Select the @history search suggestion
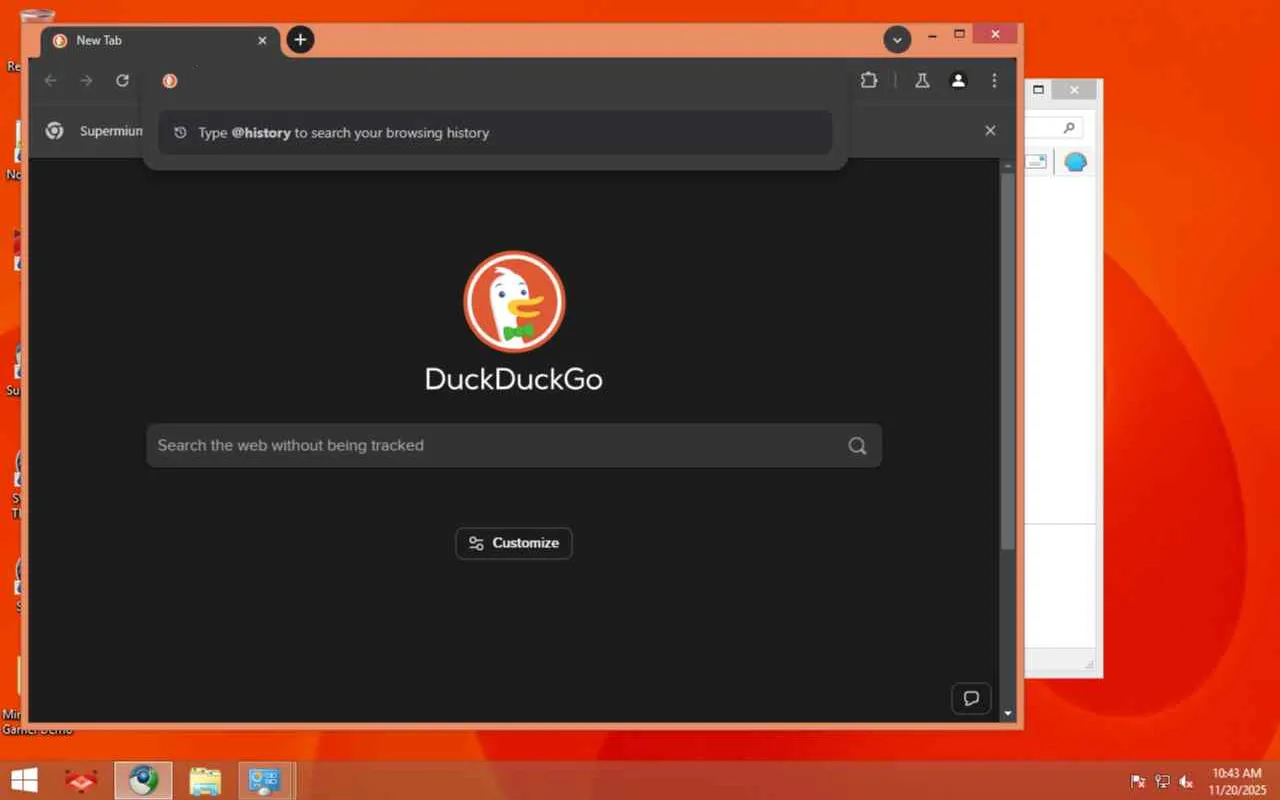The width and height of the screenshot is (1280, 800). [x=495, y=133]
